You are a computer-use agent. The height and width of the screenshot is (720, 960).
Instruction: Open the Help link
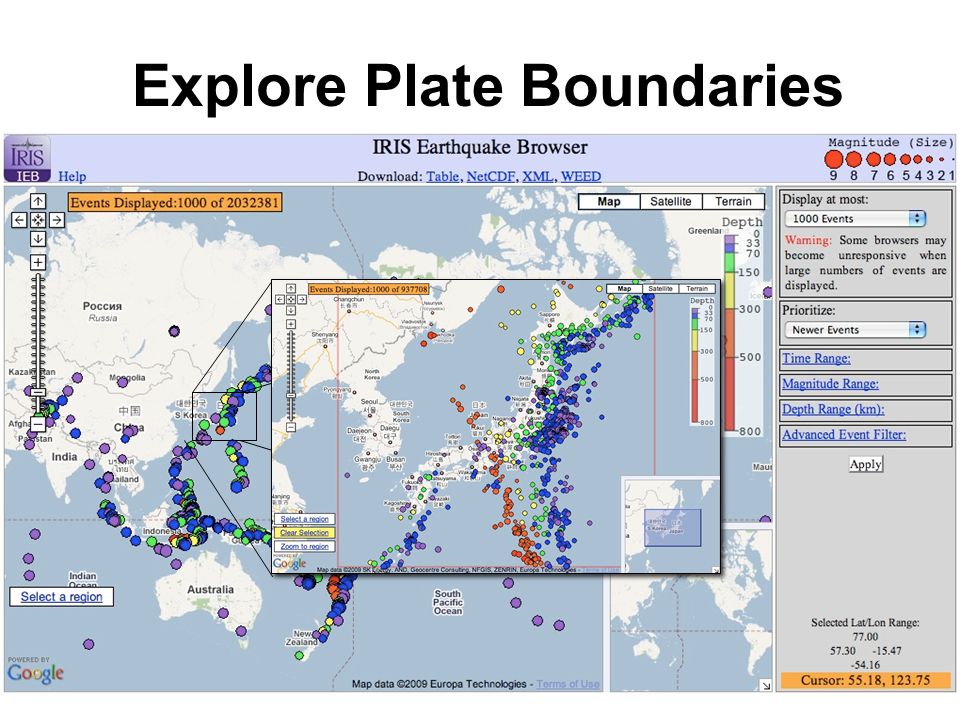coord(72,176)
